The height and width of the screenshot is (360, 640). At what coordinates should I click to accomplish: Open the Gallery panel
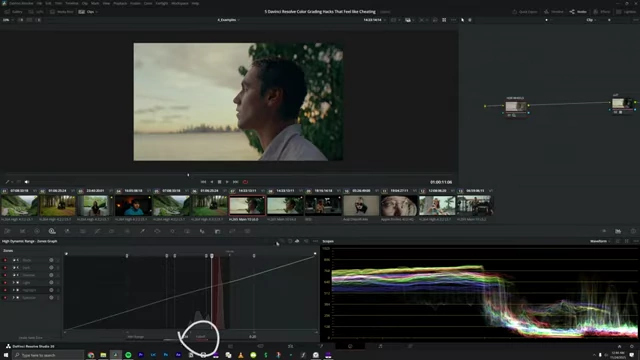tap(14, 12)
